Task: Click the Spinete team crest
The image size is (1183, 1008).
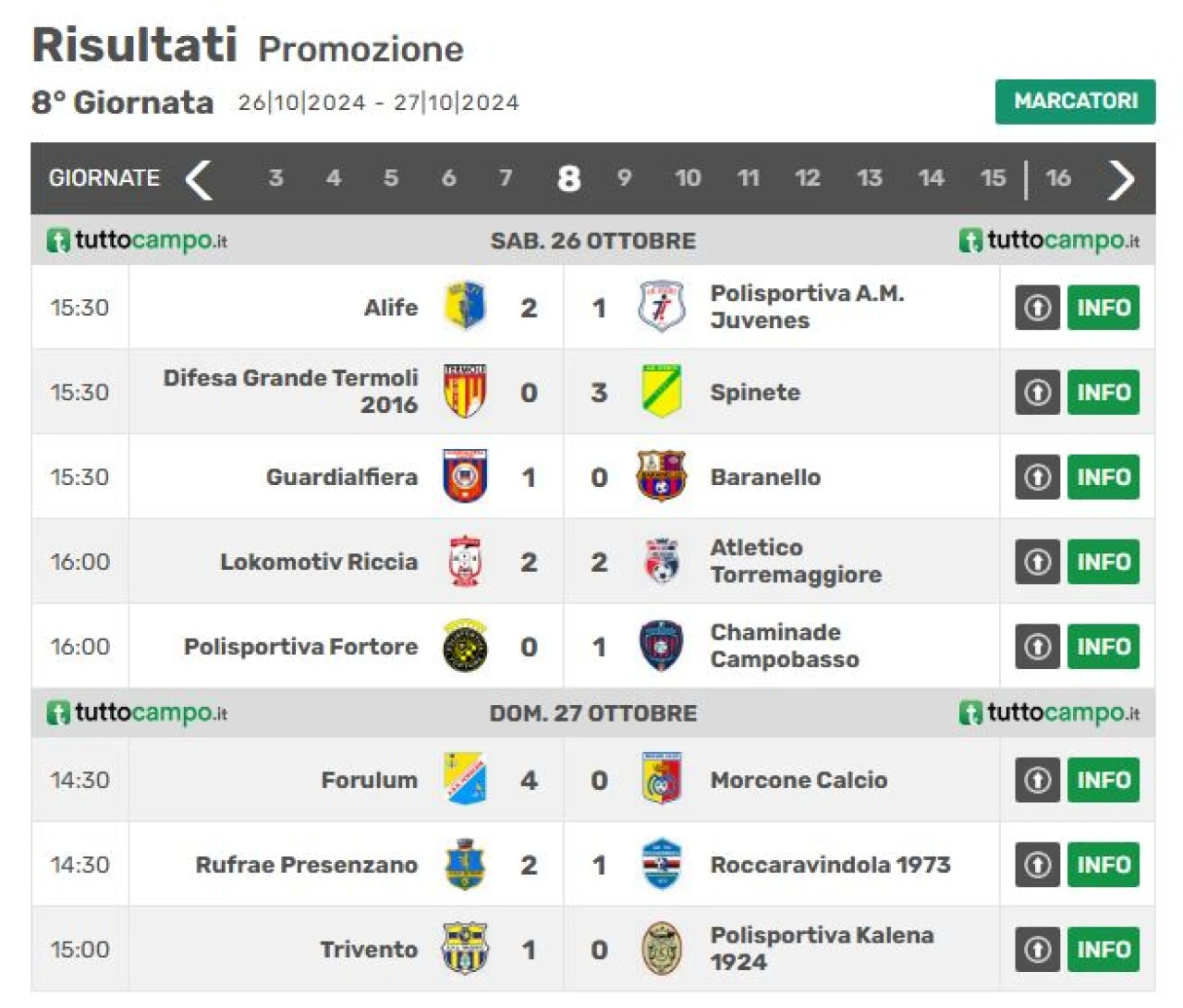Action: click(x=662, y=391)
